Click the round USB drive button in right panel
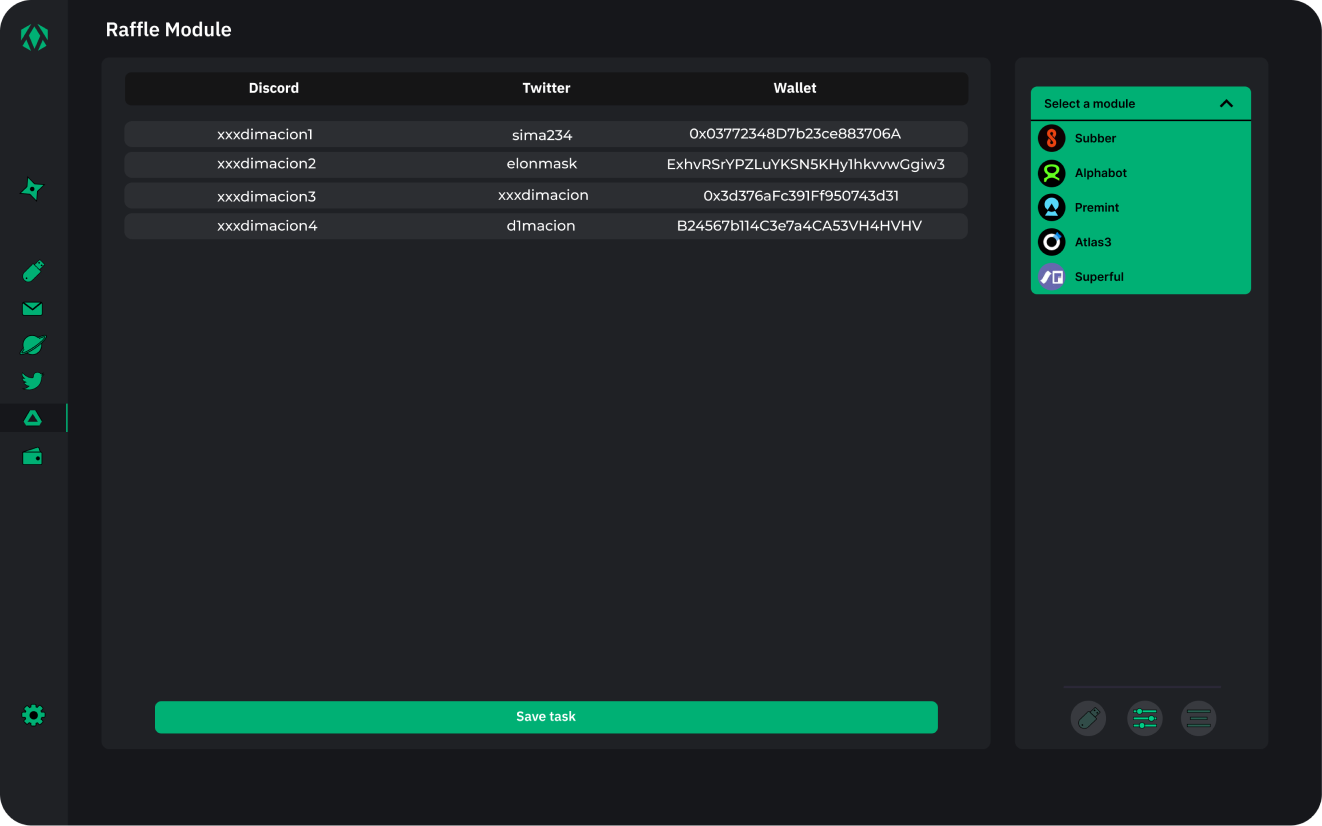This screenshot has height=826, width=1322. pos(1088,718)
